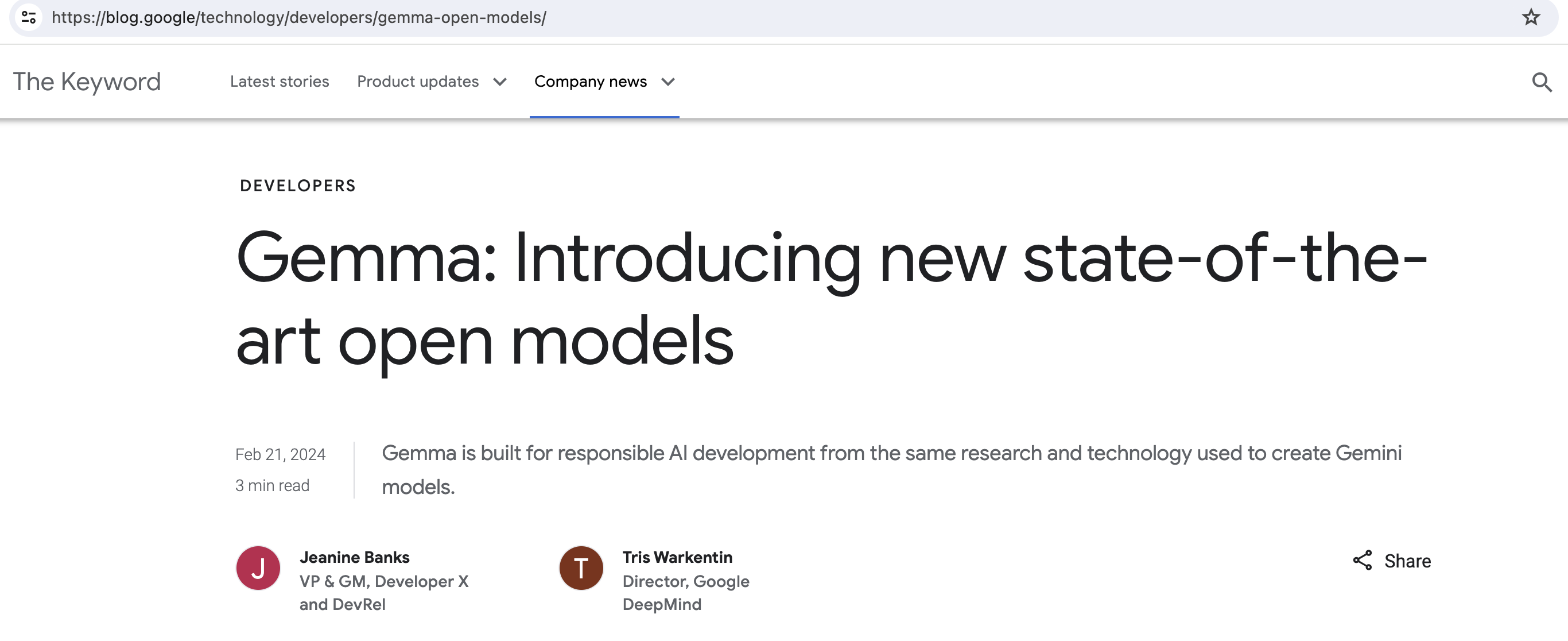Open the DEVELOPERS category link

pyautogui.click(x=298, y=186)
